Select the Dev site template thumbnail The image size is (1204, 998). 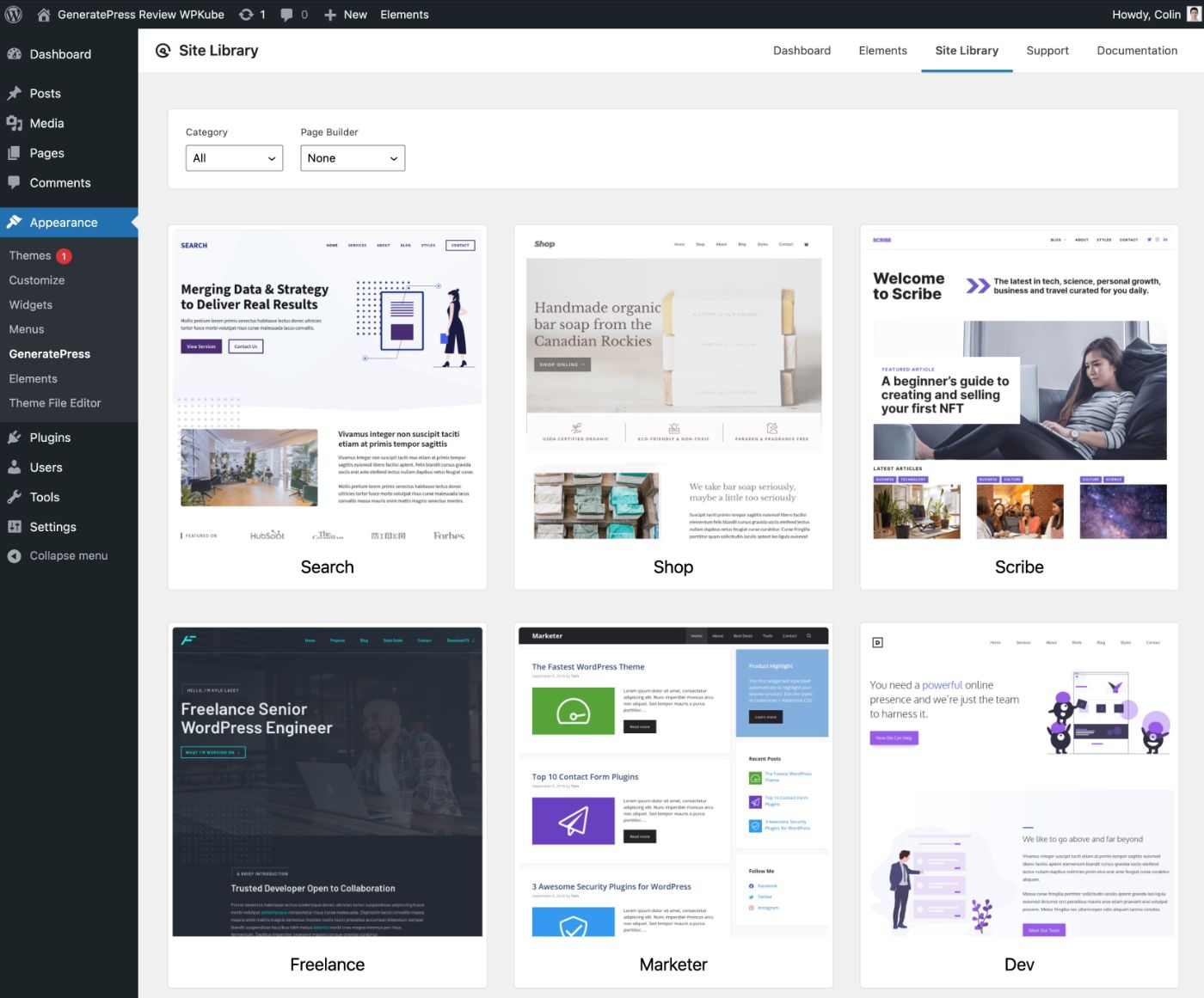pos(1019,782)
